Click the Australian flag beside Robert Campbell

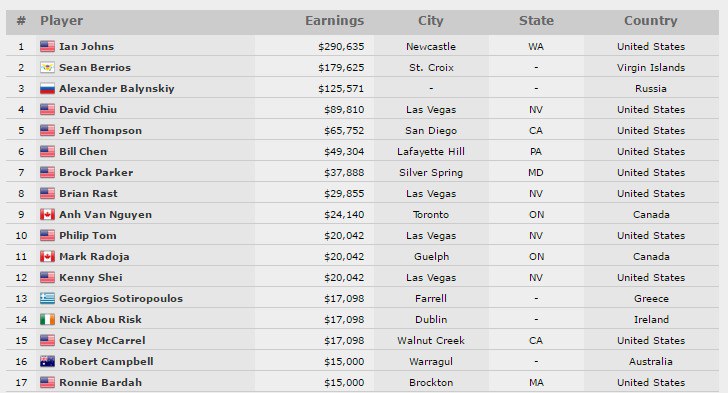pos(47,361)
